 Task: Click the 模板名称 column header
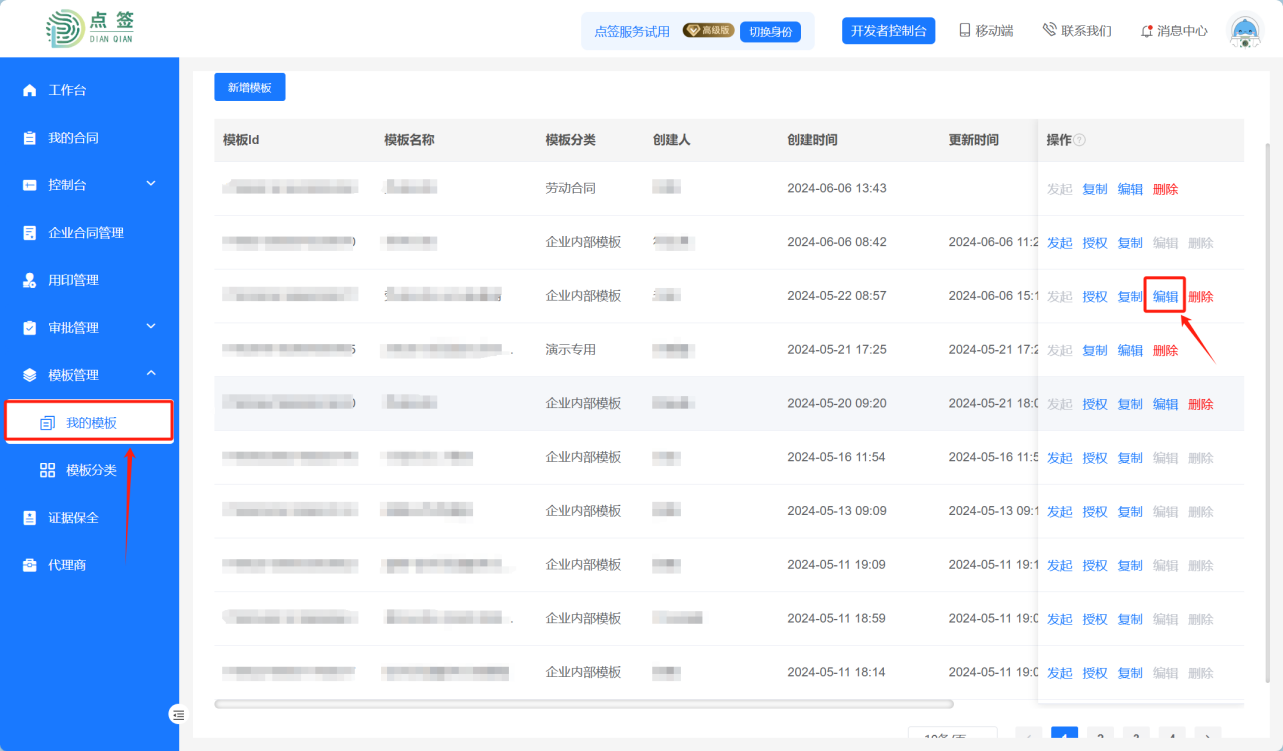coord(409,140)
